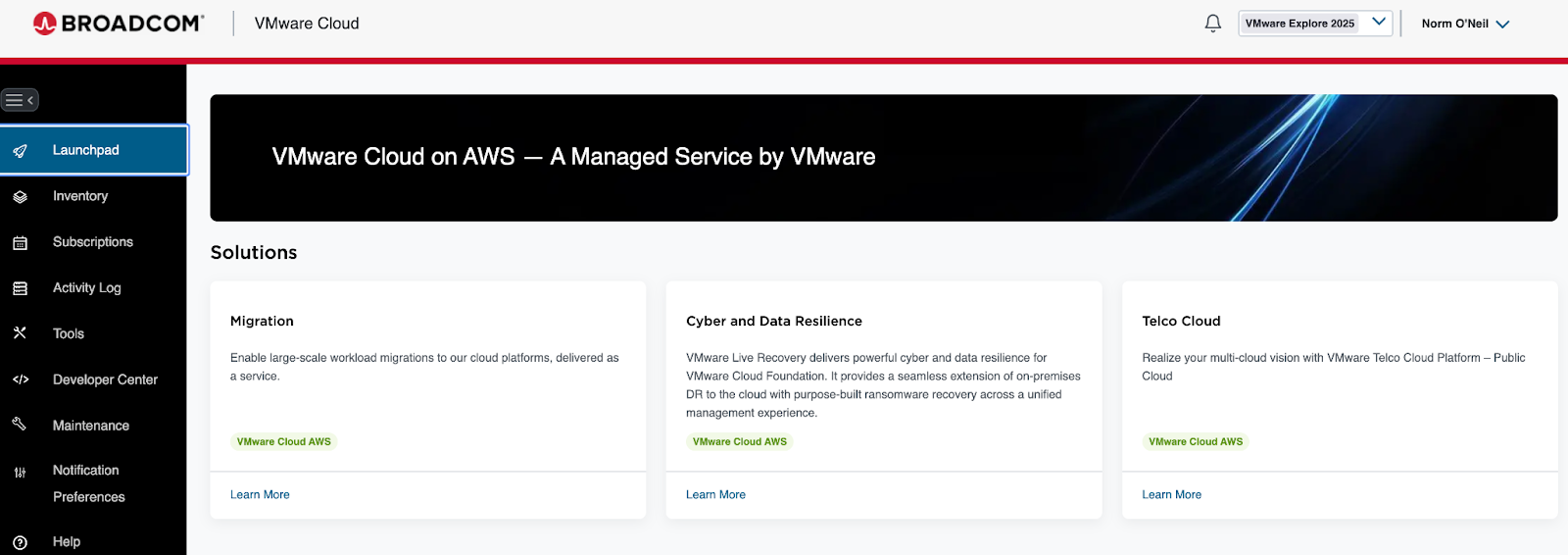
Task: Click Learn More under Migration
Action: coord(260,495)
